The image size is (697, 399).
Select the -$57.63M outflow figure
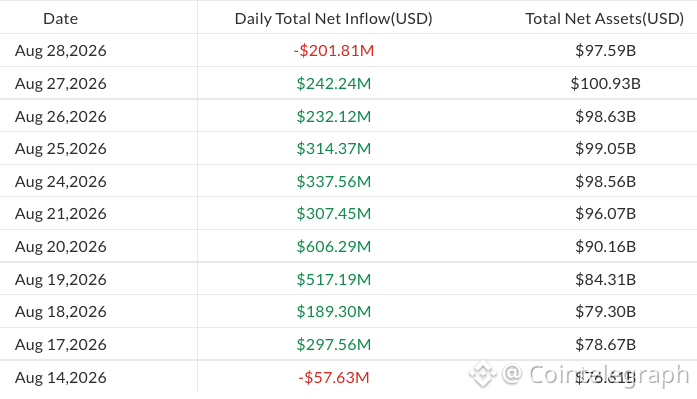(x=333, y=377)
